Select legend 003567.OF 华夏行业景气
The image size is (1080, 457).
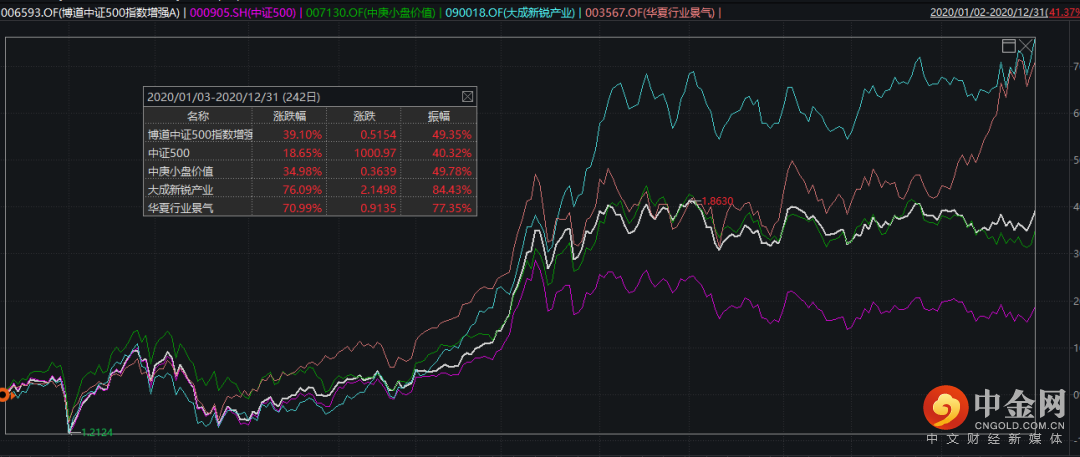coord(650,12)
